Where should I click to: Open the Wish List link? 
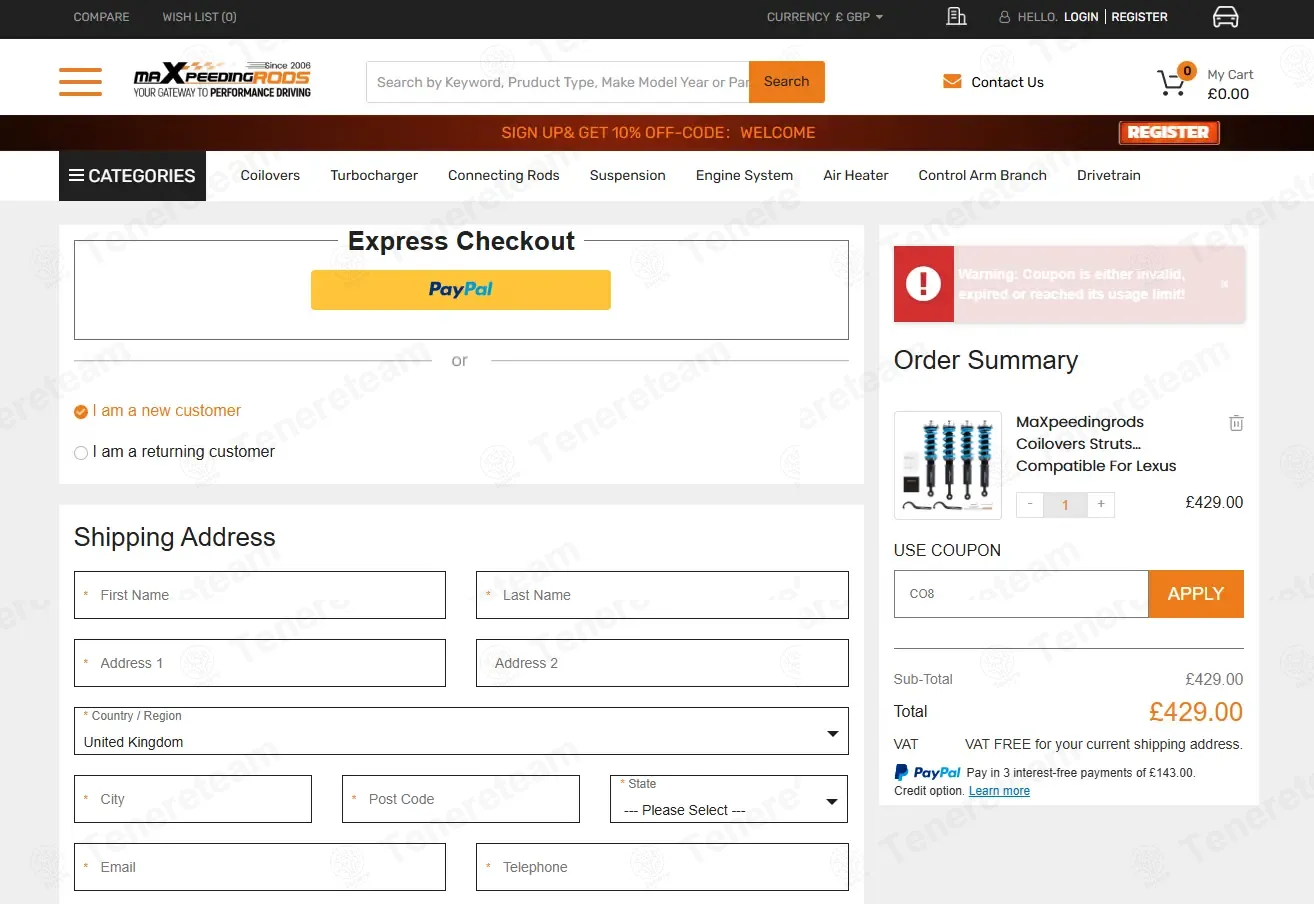tap(200, 17)
